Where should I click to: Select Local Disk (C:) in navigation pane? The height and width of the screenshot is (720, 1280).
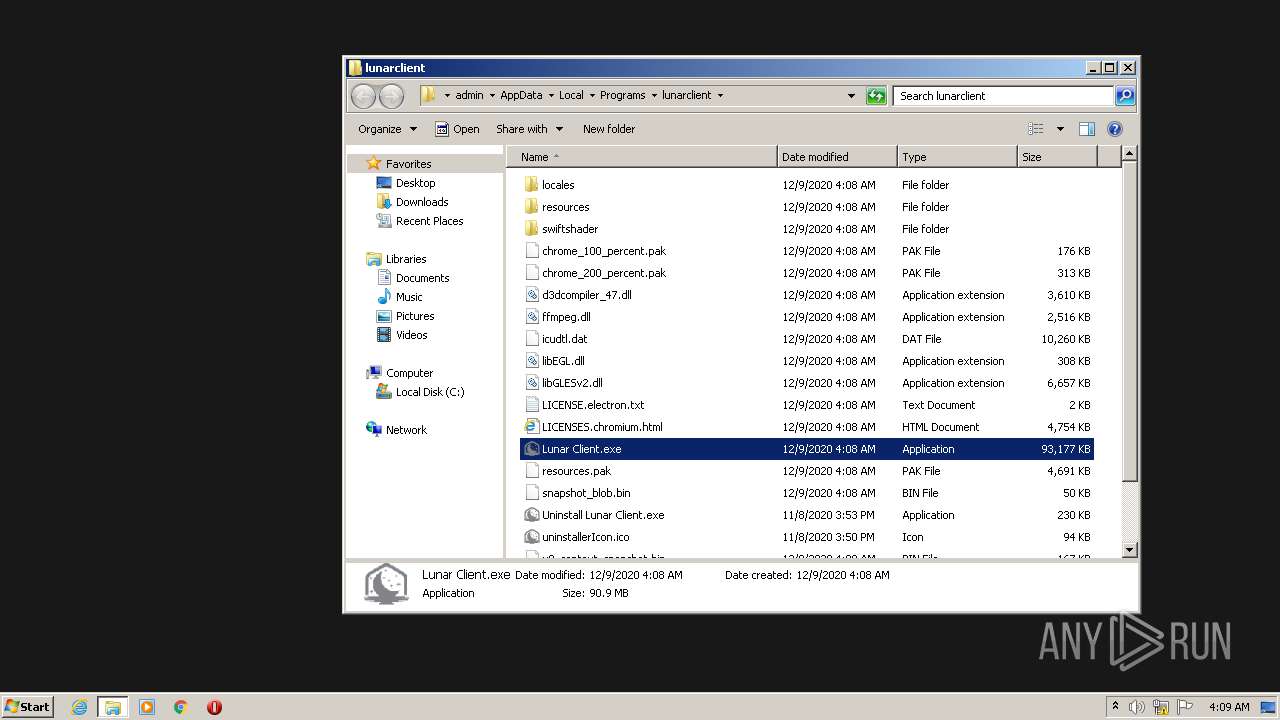(x=430, y=392)
